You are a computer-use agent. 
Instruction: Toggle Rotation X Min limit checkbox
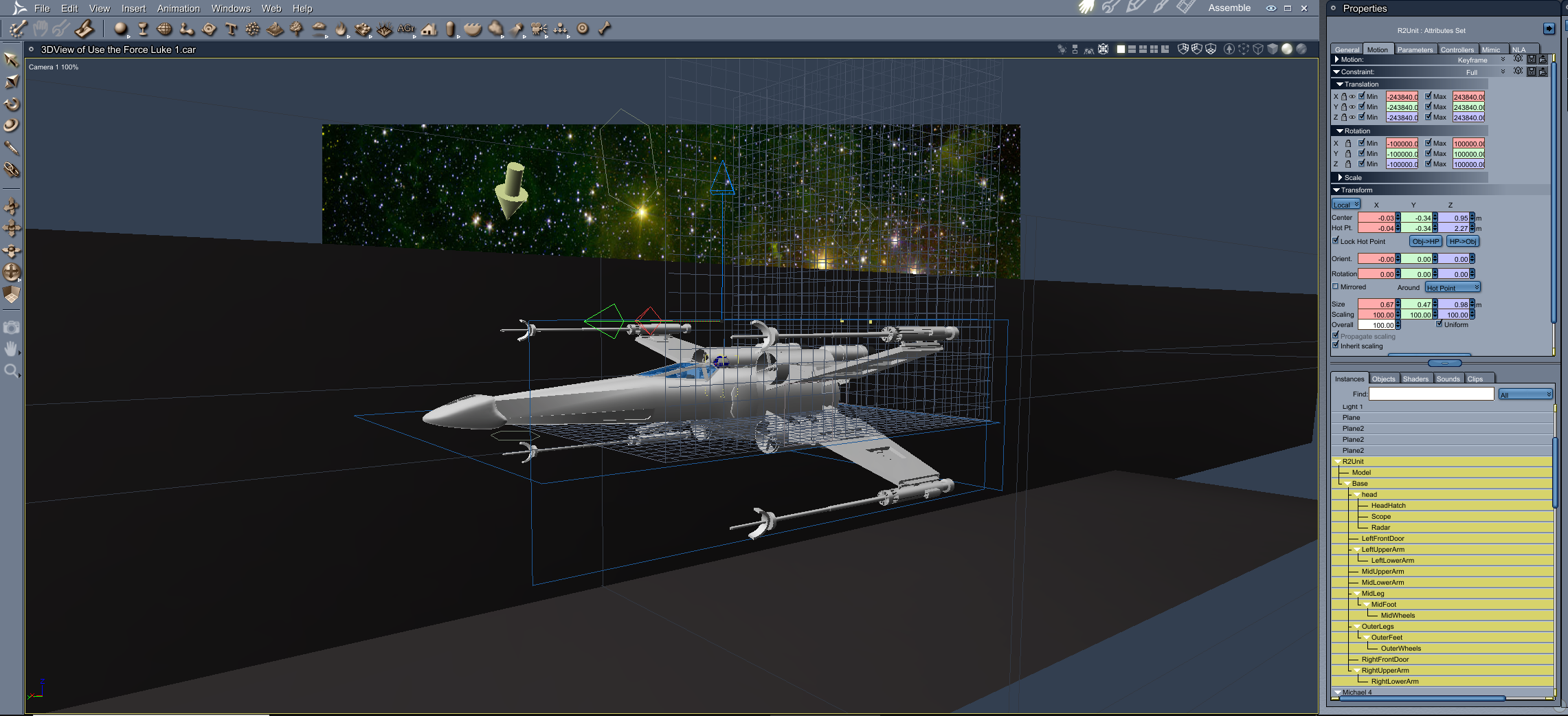pos(1362,143)
